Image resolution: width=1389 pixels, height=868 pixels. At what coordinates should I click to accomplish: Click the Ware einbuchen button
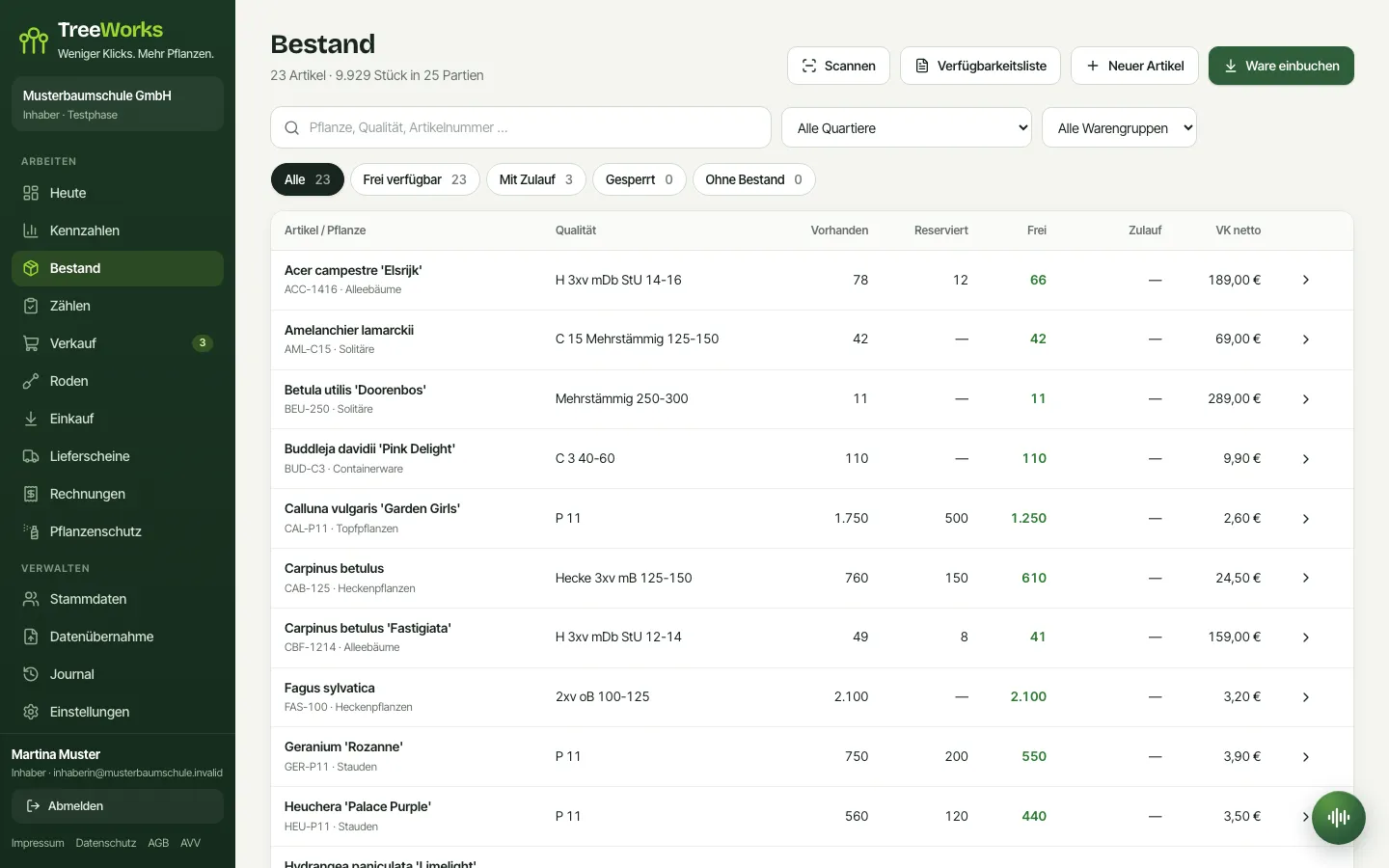point(1281,66)
